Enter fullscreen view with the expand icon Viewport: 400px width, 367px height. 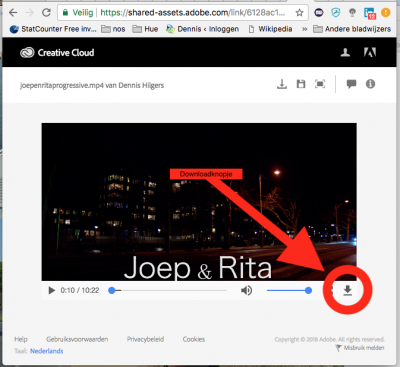(320, 84)
